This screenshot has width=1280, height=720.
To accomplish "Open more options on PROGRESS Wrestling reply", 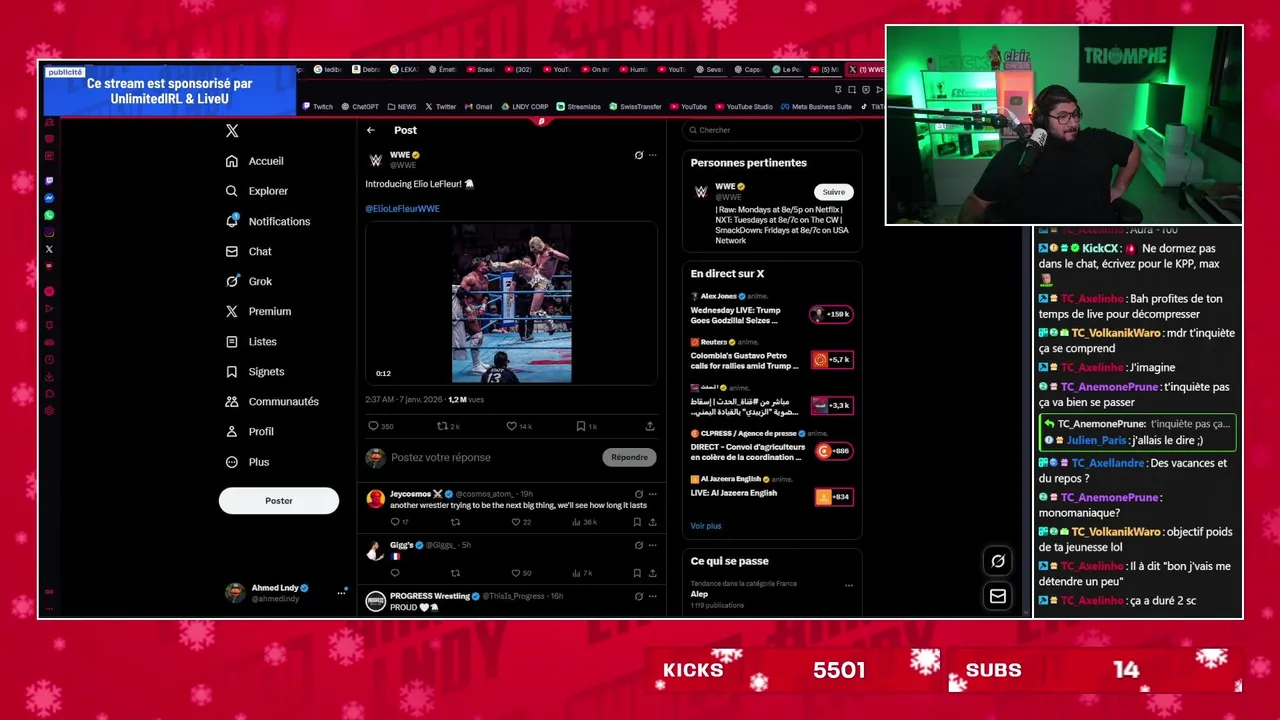I will point(653,596).
